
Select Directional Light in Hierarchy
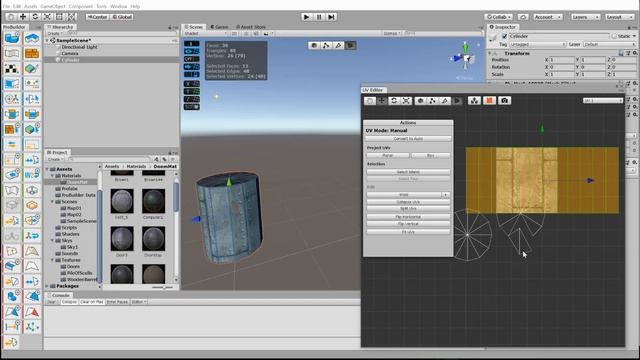pos(79,47)
